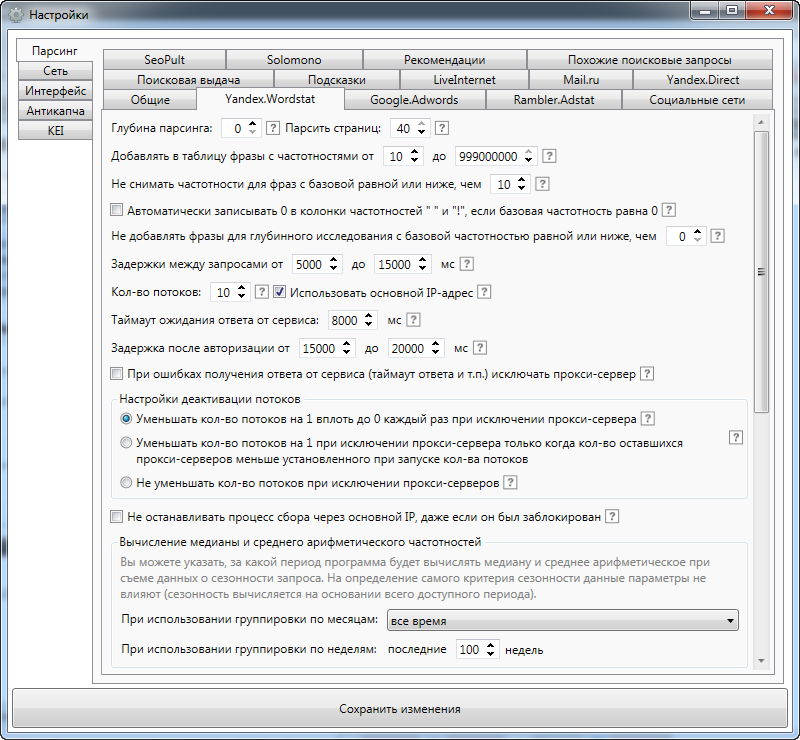Screen dimensions: 800x740
Task: Open the Рекомендации tab
Action: (444, 60)
